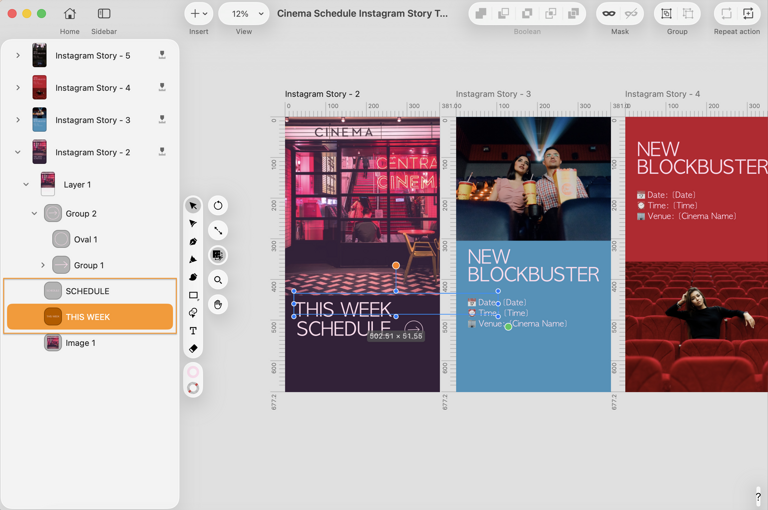This screenshot has width=768, height=510.
Task: Click the orange rotation handle on canvas
Action: (x=396, y=266)
